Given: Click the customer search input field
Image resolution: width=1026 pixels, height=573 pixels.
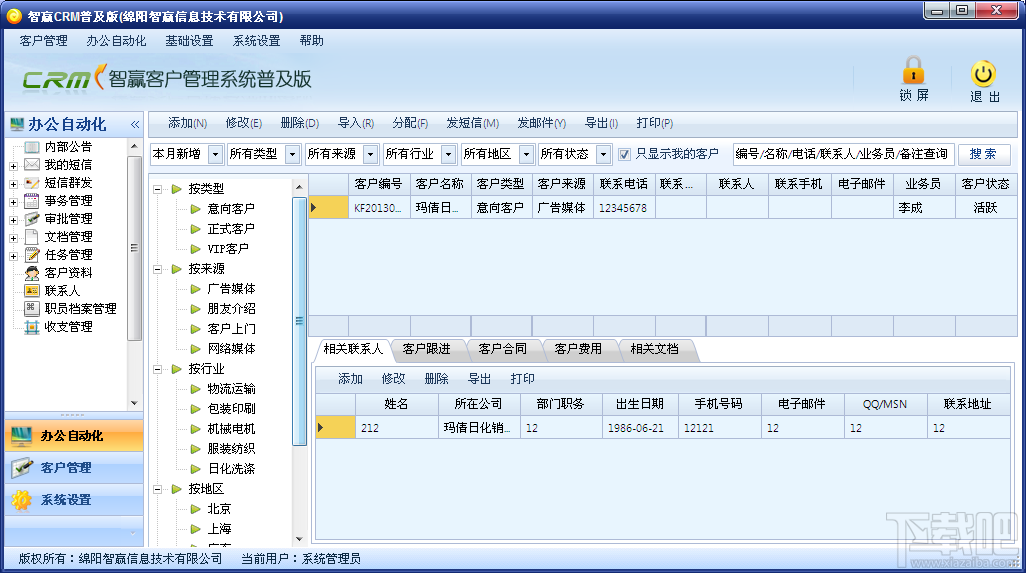Looking at the screenshot, I should [843, 154].
